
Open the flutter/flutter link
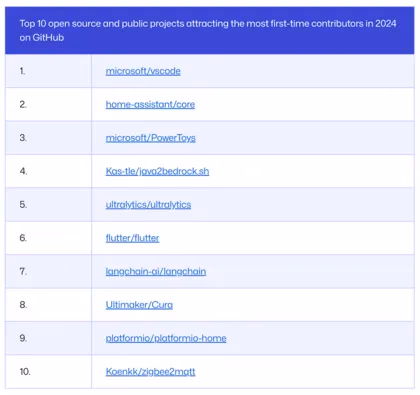tap(132, 238)
